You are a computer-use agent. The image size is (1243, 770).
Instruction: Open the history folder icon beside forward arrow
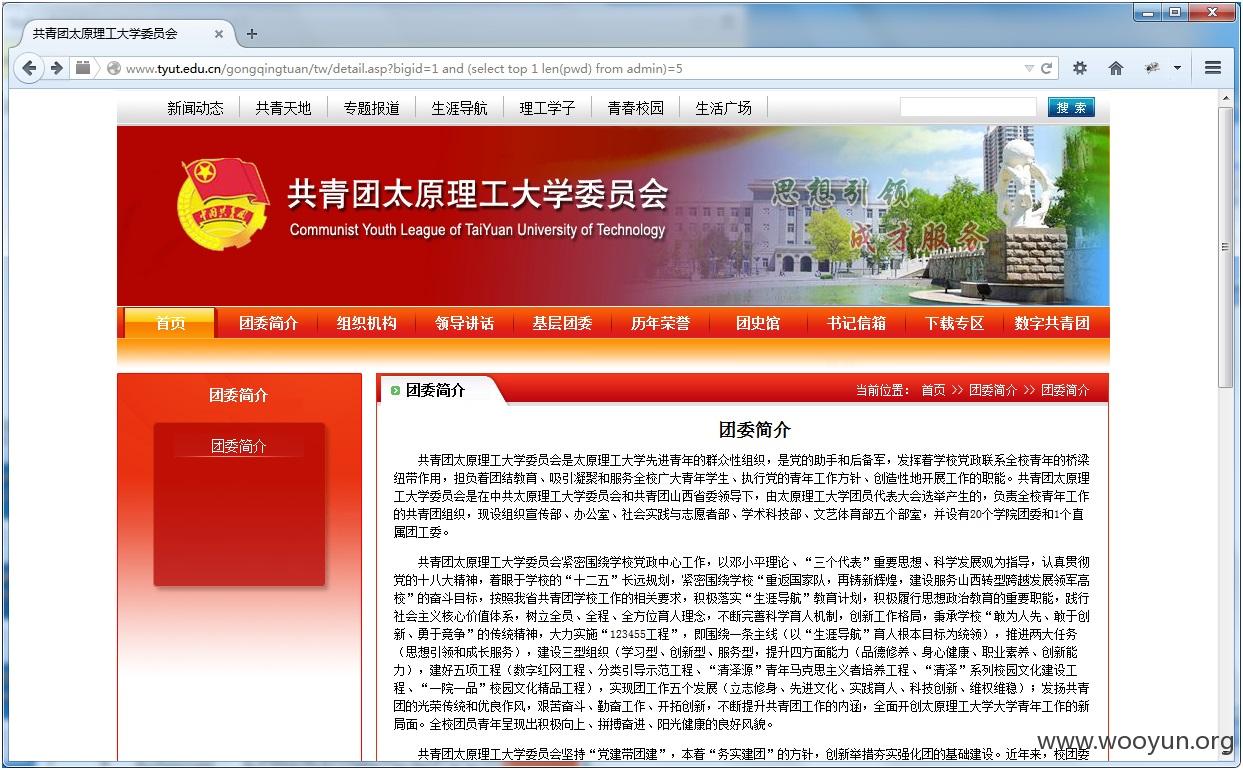pos(83,68)
